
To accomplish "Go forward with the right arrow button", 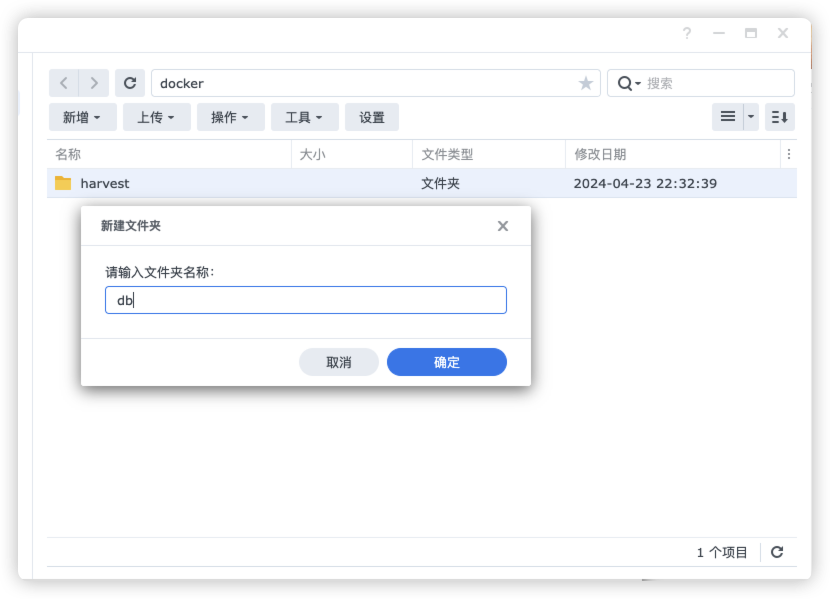I will point(94,83).
